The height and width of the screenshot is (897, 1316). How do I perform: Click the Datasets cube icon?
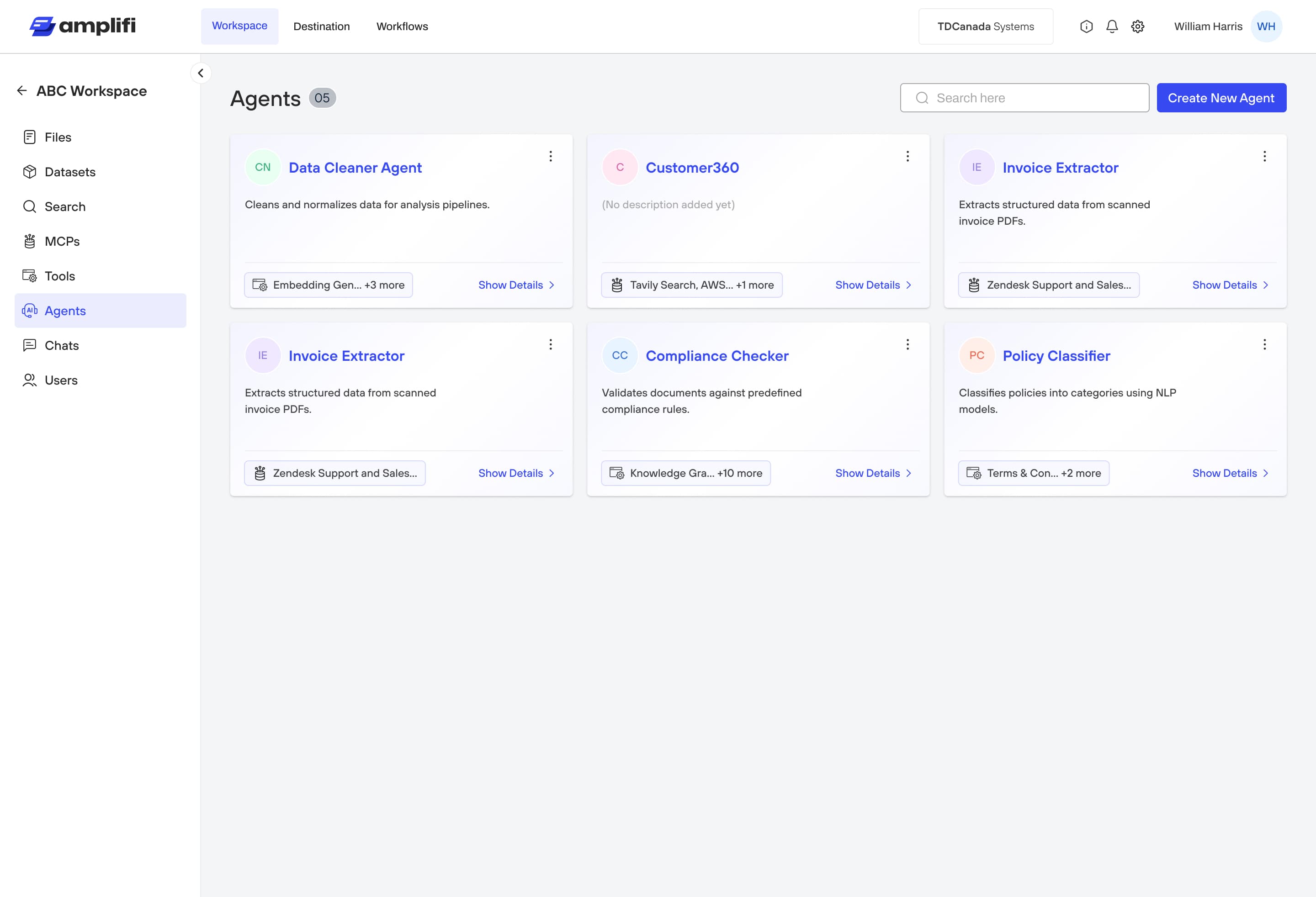click(29, 172)
